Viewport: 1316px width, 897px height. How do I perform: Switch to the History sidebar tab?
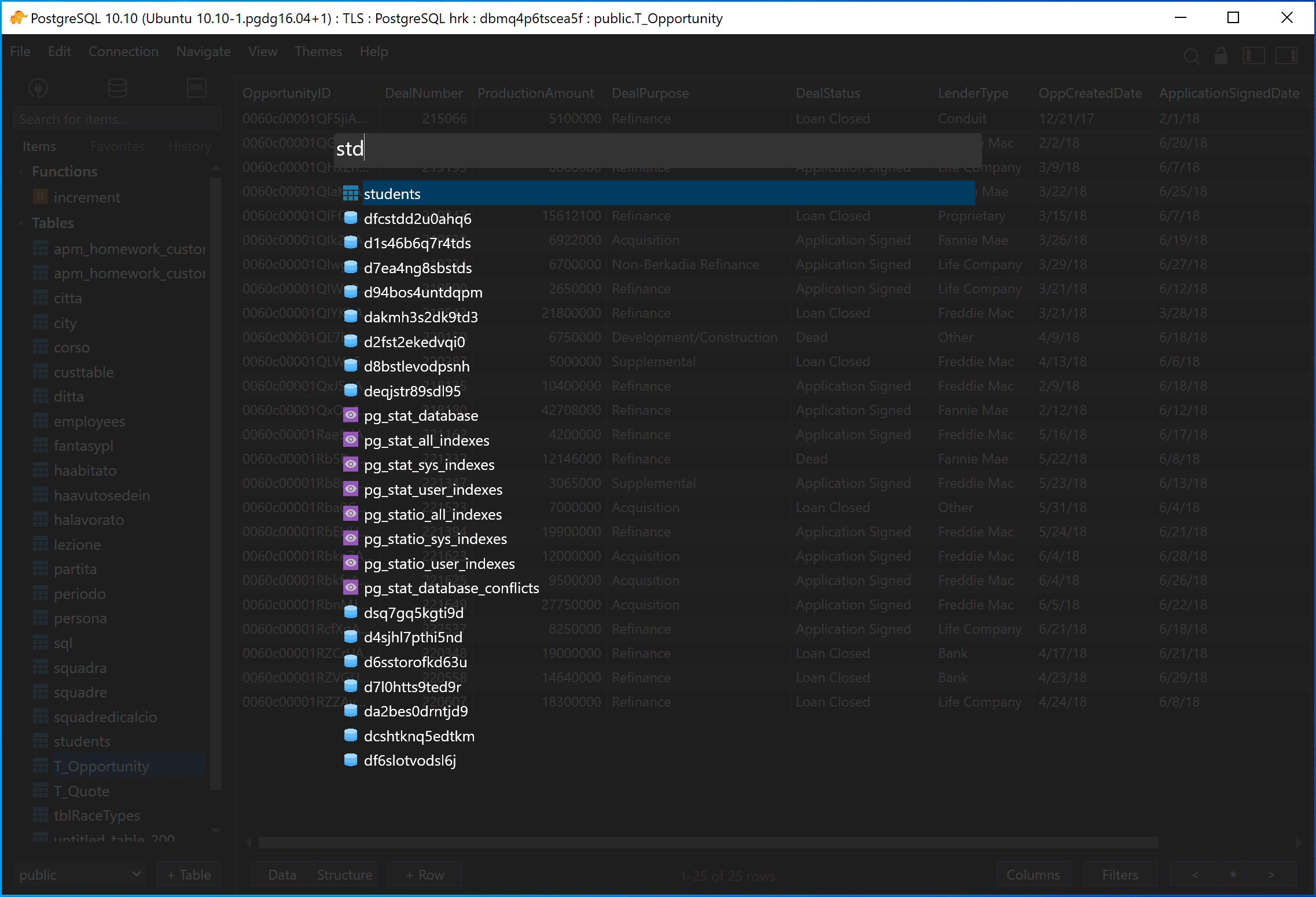click(190, 146)
